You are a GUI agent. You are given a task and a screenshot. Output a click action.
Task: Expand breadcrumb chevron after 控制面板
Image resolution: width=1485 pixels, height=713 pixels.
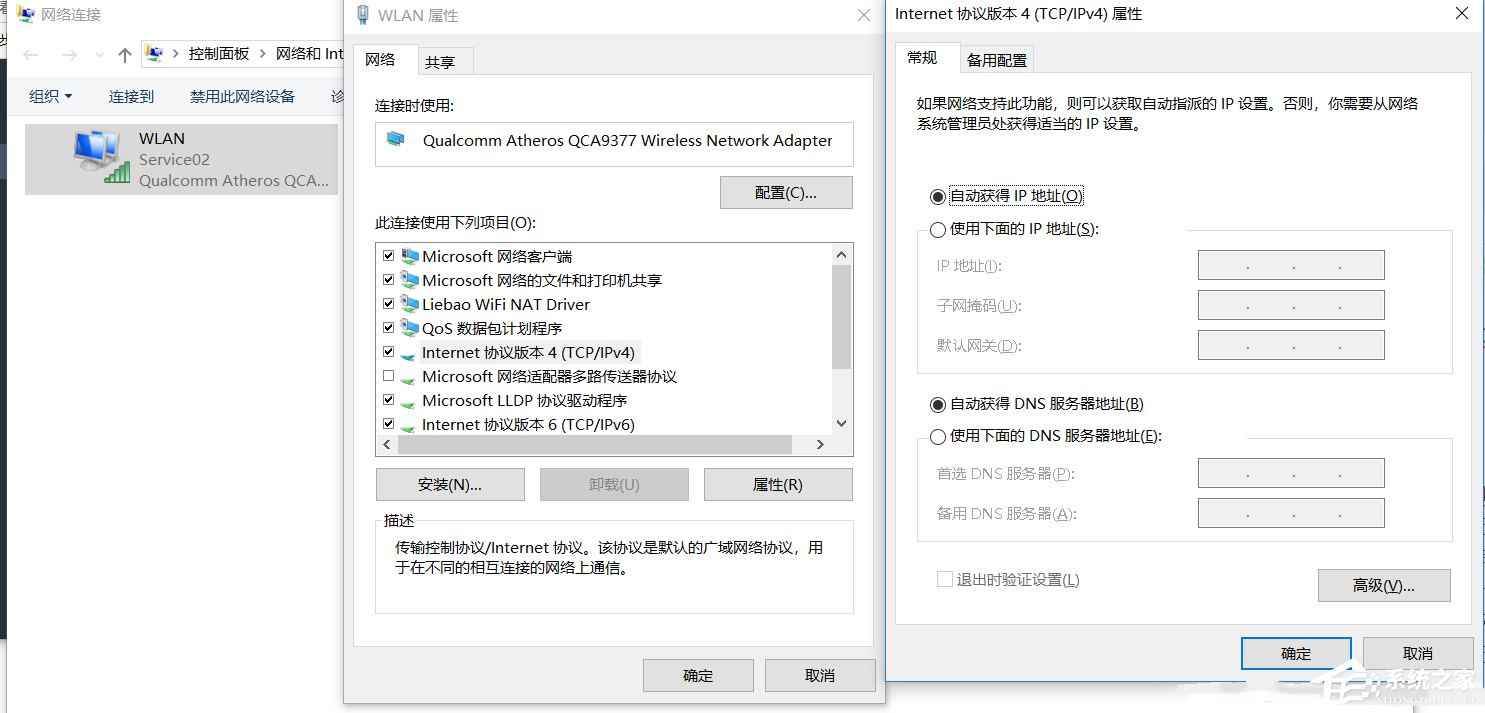[x=263, y=54]
